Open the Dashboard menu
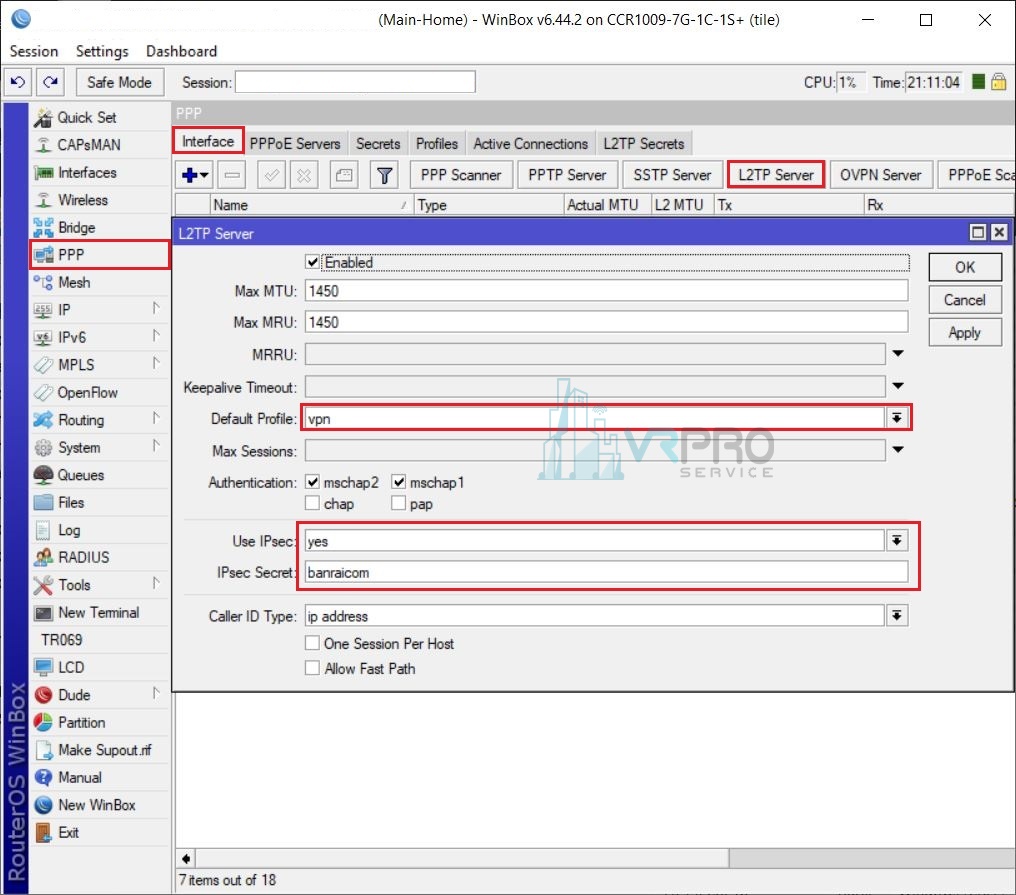Screen dimensions: 1016x895 point(181,51)
